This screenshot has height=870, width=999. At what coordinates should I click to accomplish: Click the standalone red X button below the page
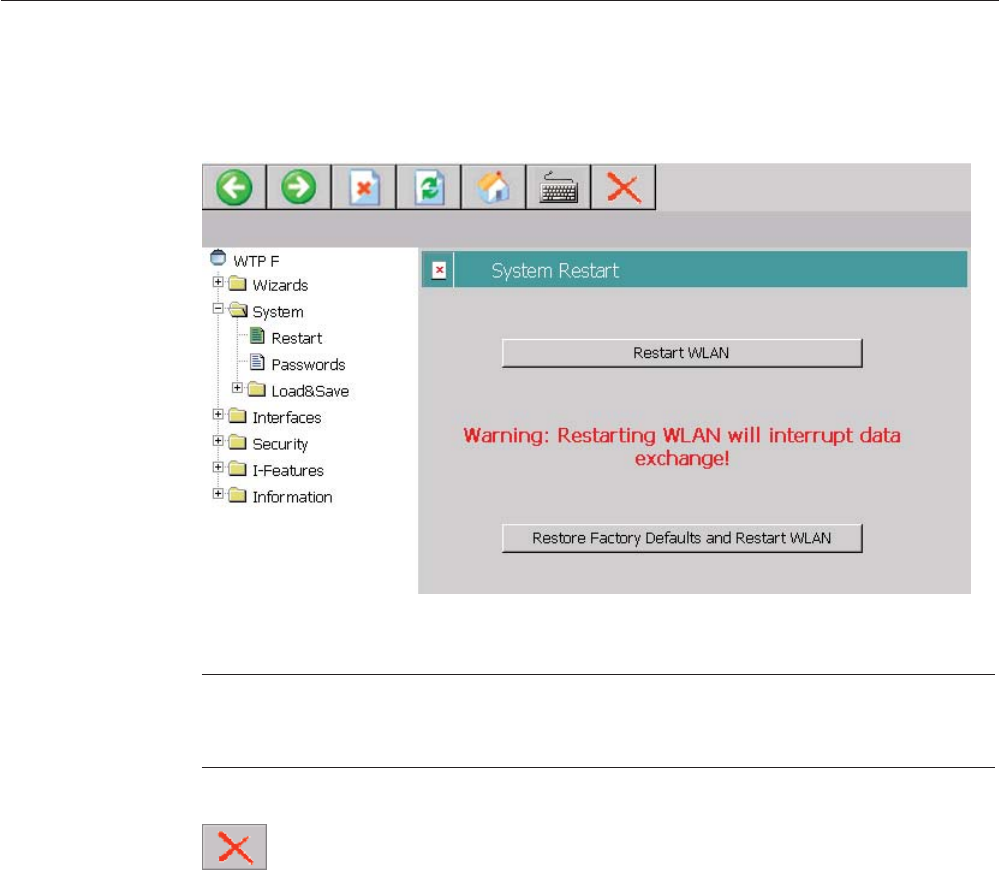(234, 847)
